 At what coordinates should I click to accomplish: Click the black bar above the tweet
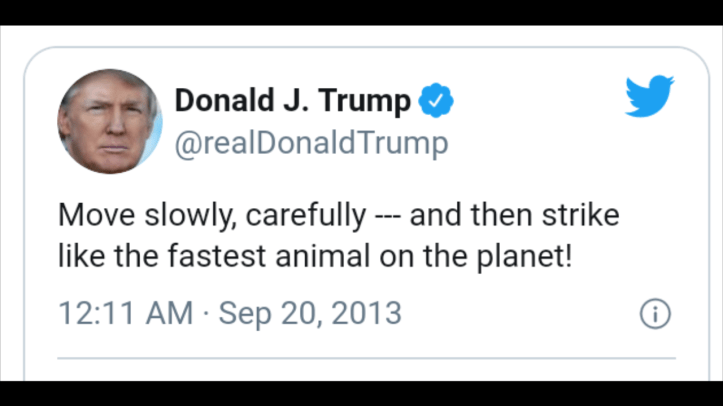point(361,12)
